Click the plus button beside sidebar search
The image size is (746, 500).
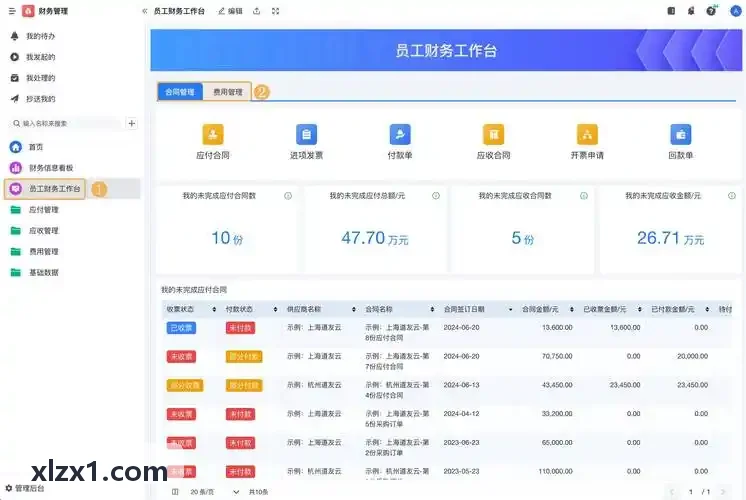coord(132,124)
